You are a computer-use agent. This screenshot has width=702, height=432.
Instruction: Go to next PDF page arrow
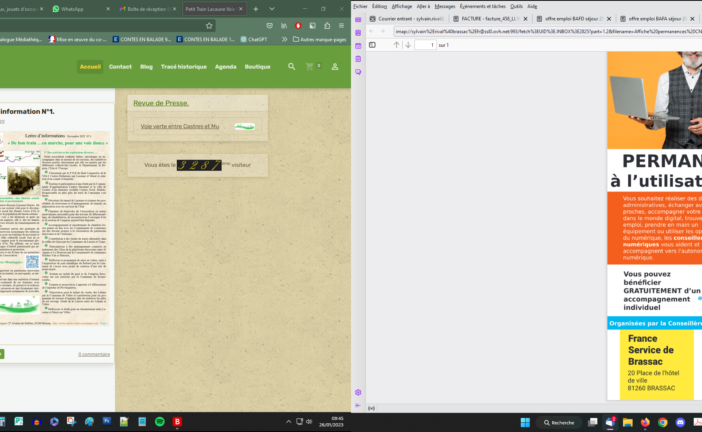[x=408, y=45]
